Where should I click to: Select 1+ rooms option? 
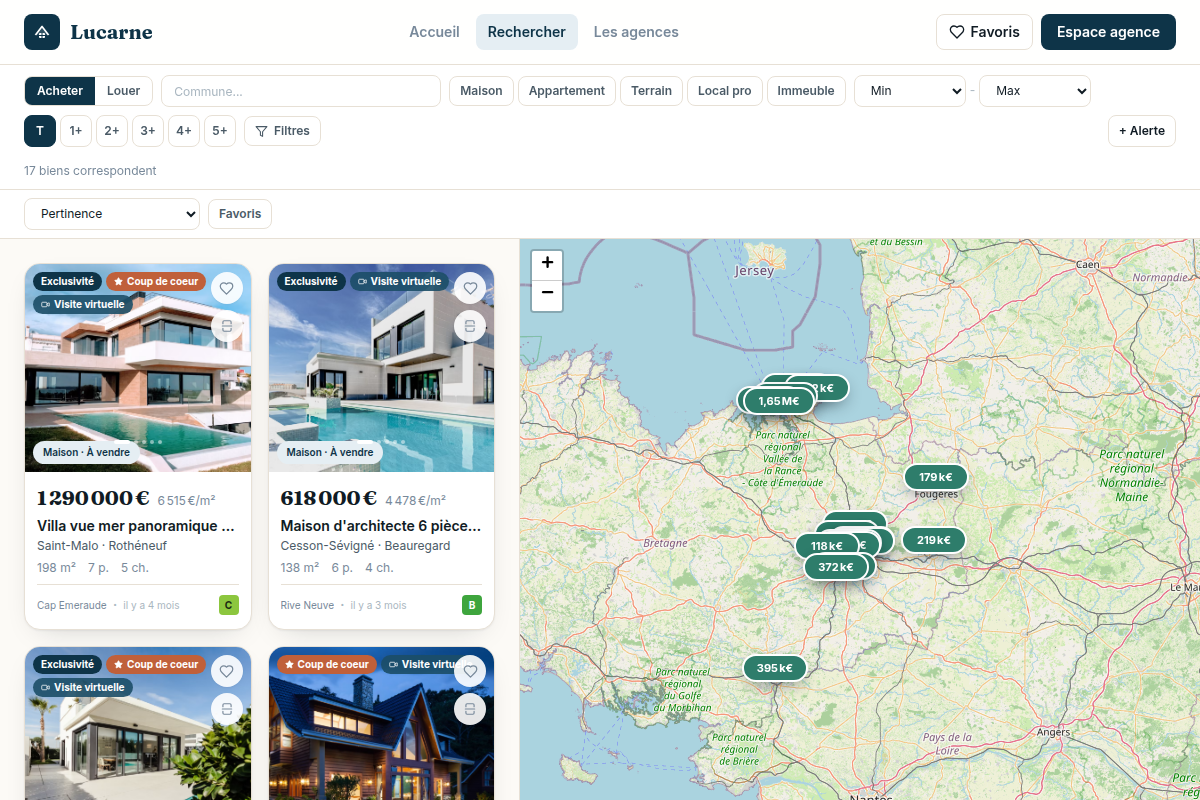(76, 131)
